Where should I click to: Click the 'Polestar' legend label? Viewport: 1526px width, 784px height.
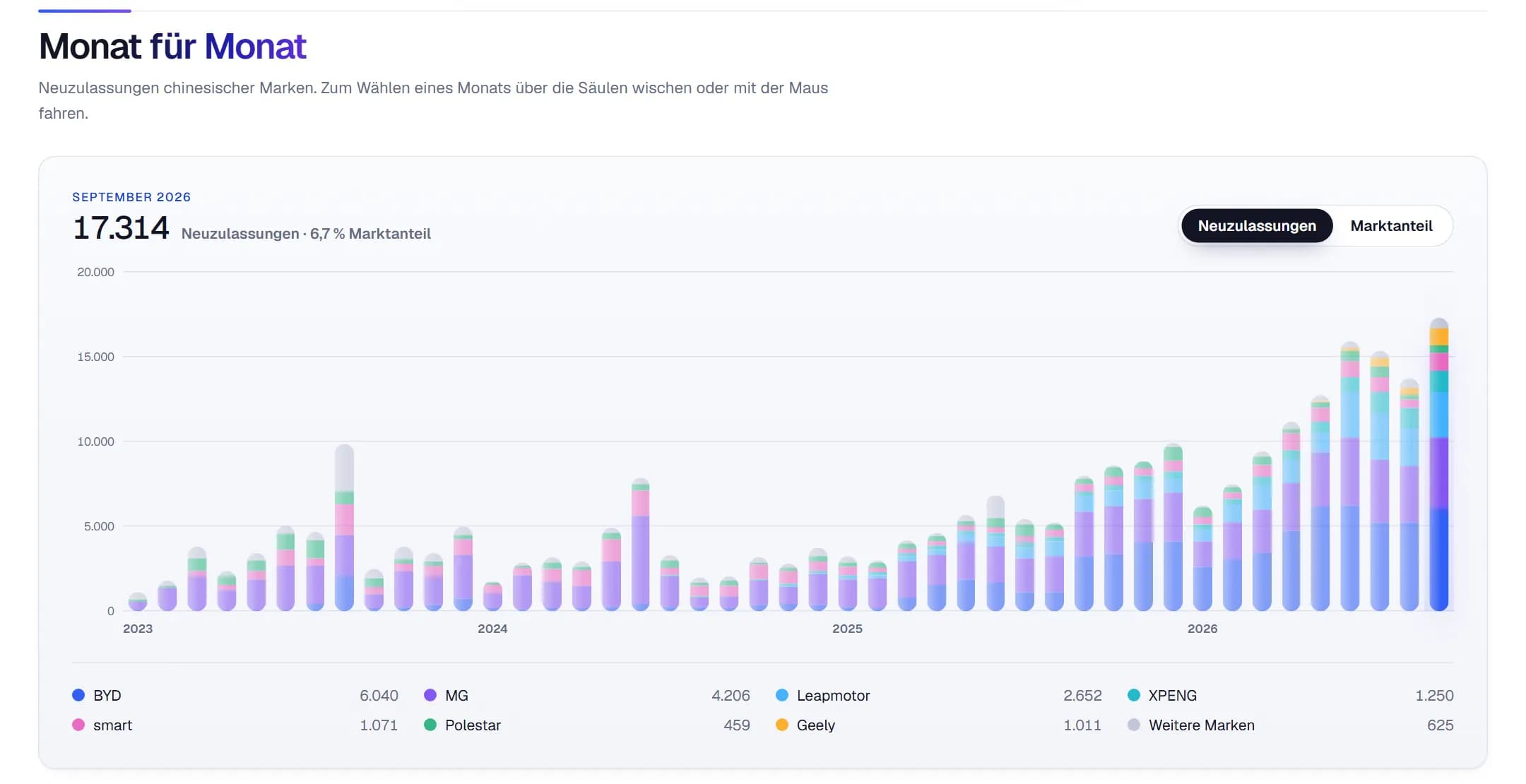[473, 725]
